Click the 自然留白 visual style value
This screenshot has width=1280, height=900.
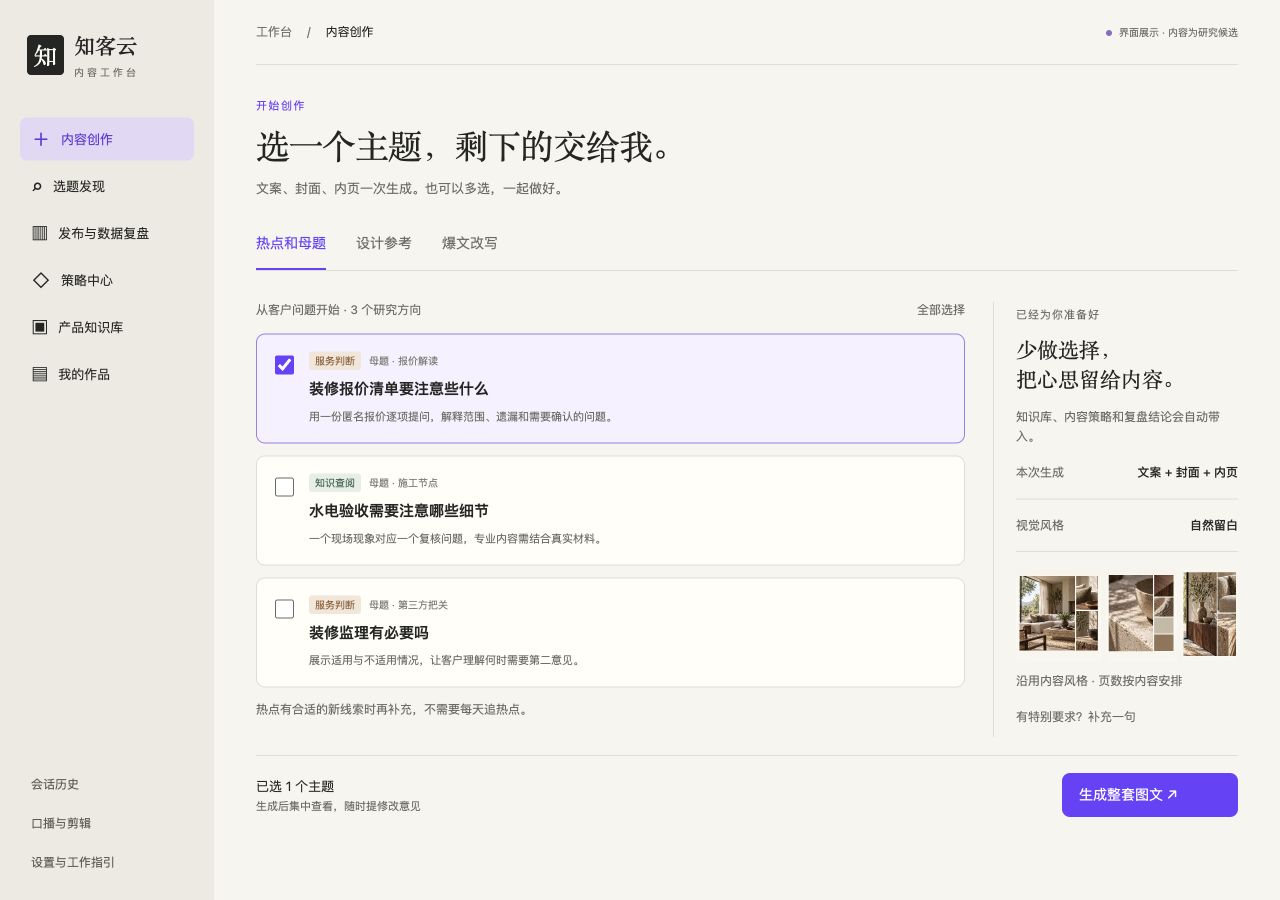[1214, 525]
